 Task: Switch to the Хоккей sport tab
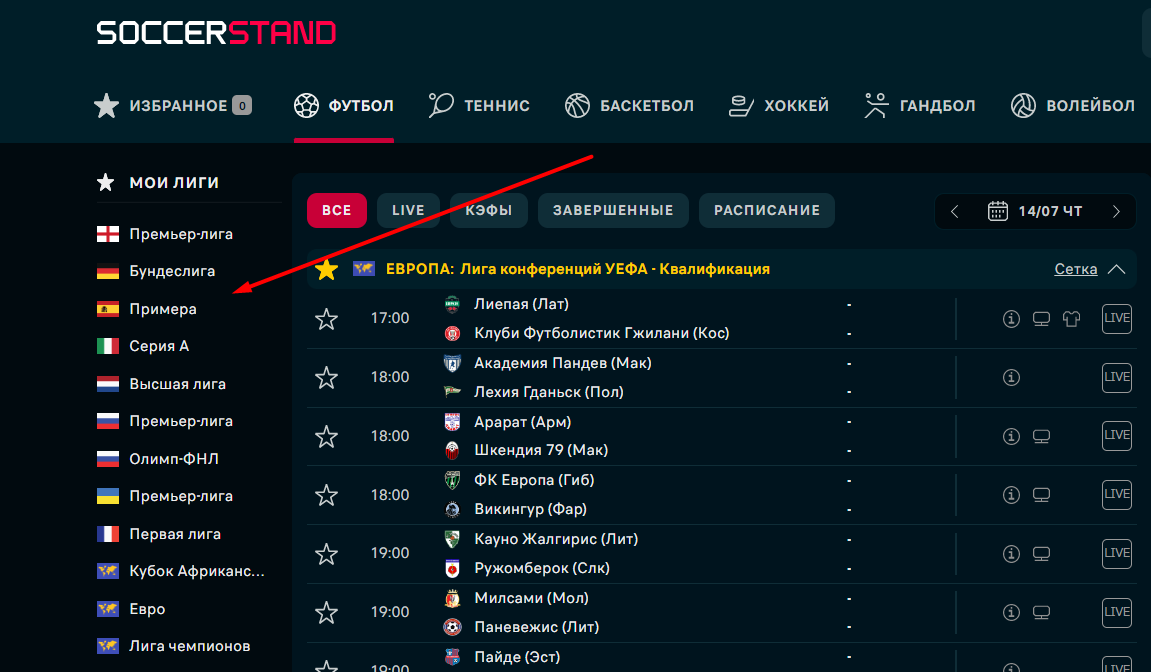click(779, 106)
